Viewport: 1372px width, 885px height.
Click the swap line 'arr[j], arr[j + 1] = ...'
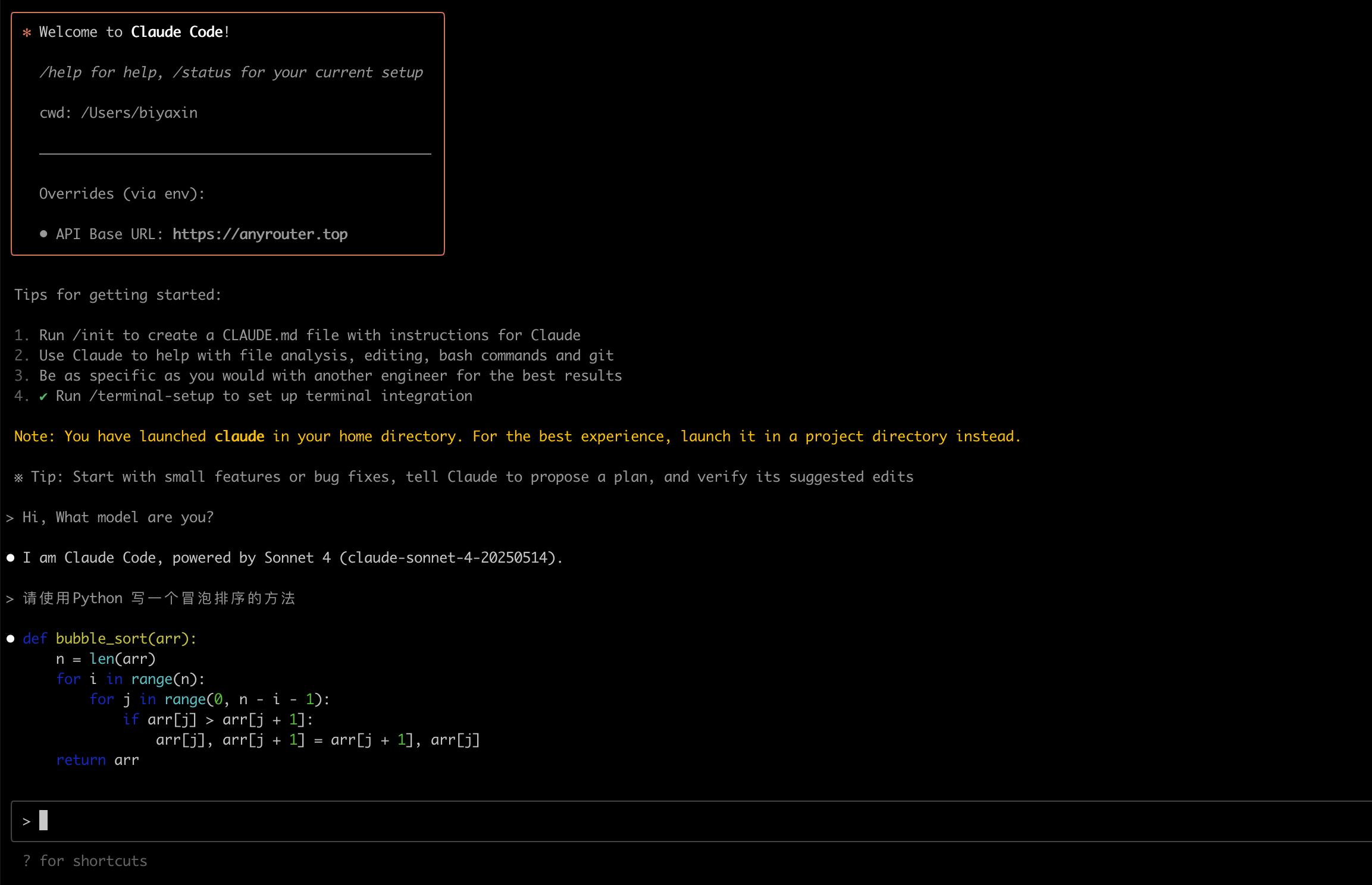(x=318, y=740)
